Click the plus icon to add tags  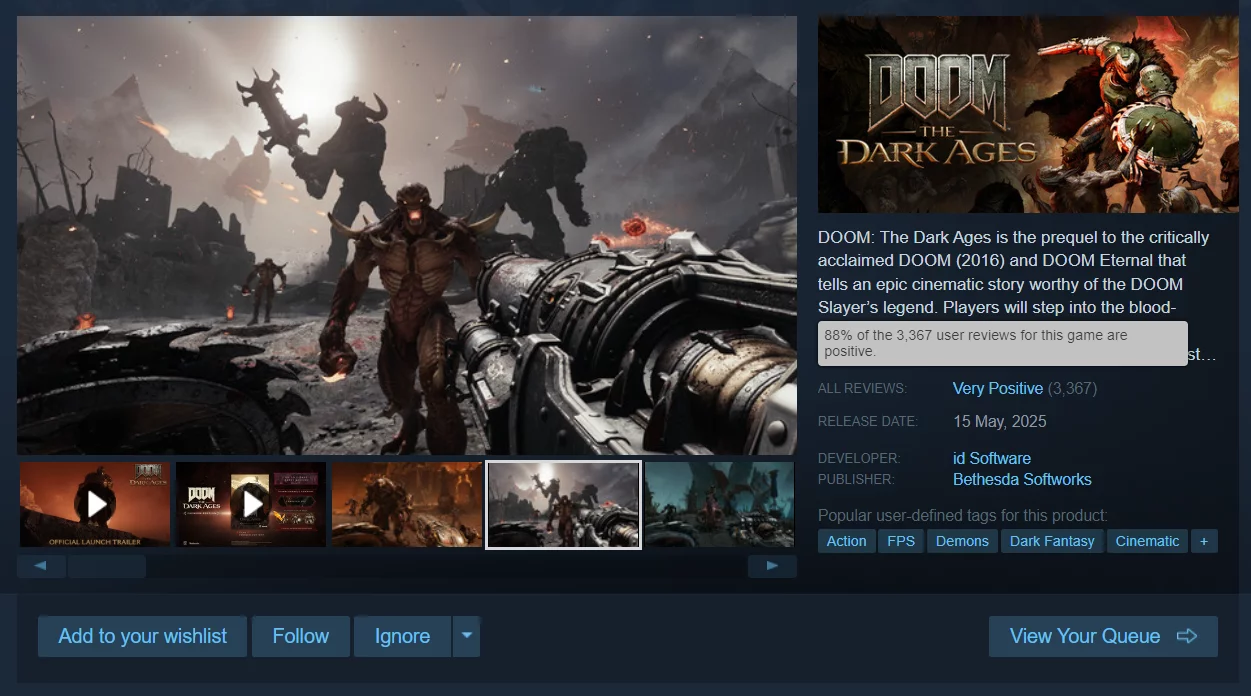click(x=1204, y=541)
